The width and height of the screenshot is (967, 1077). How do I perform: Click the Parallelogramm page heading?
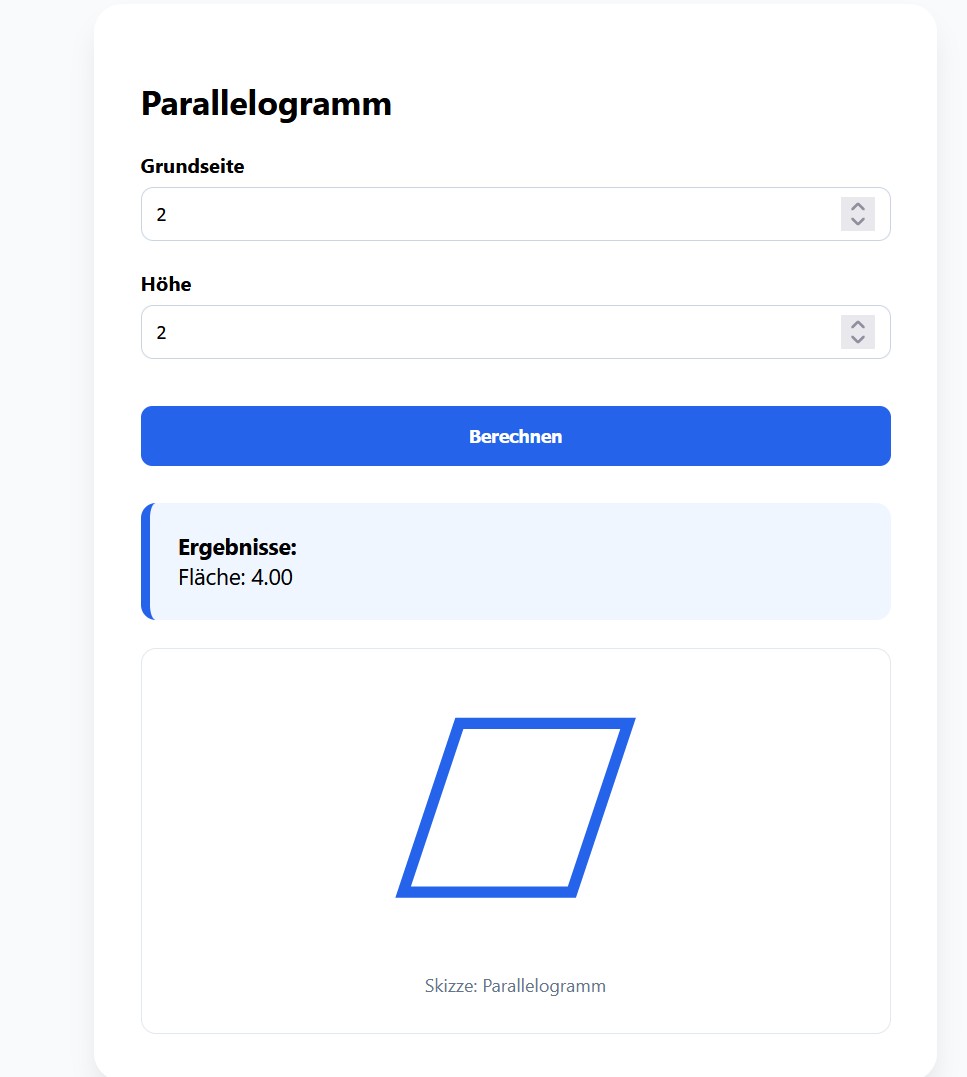point(266,104)
